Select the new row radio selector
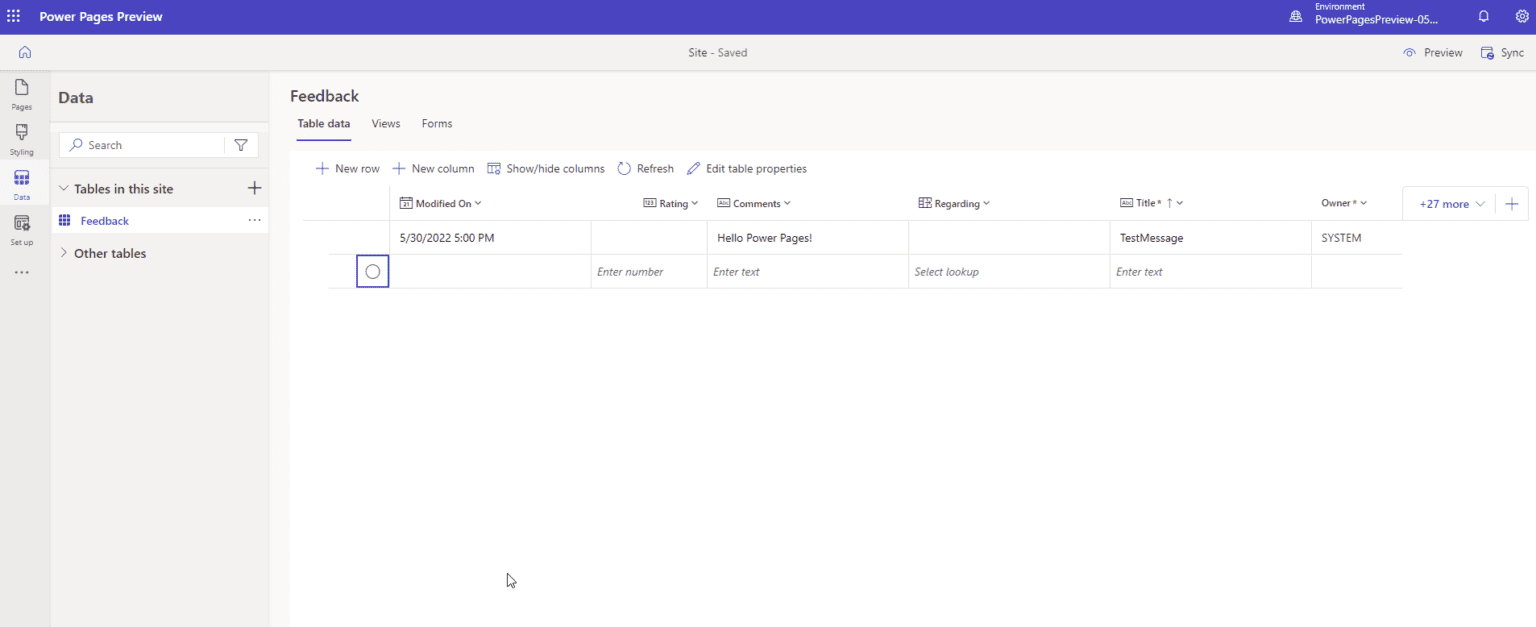 coord(372,271)
